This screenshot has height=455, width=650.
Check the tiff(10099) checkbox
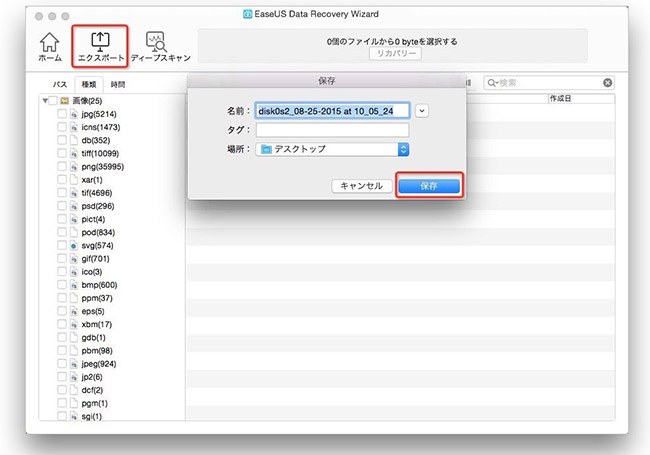click(x=62, y=153)
